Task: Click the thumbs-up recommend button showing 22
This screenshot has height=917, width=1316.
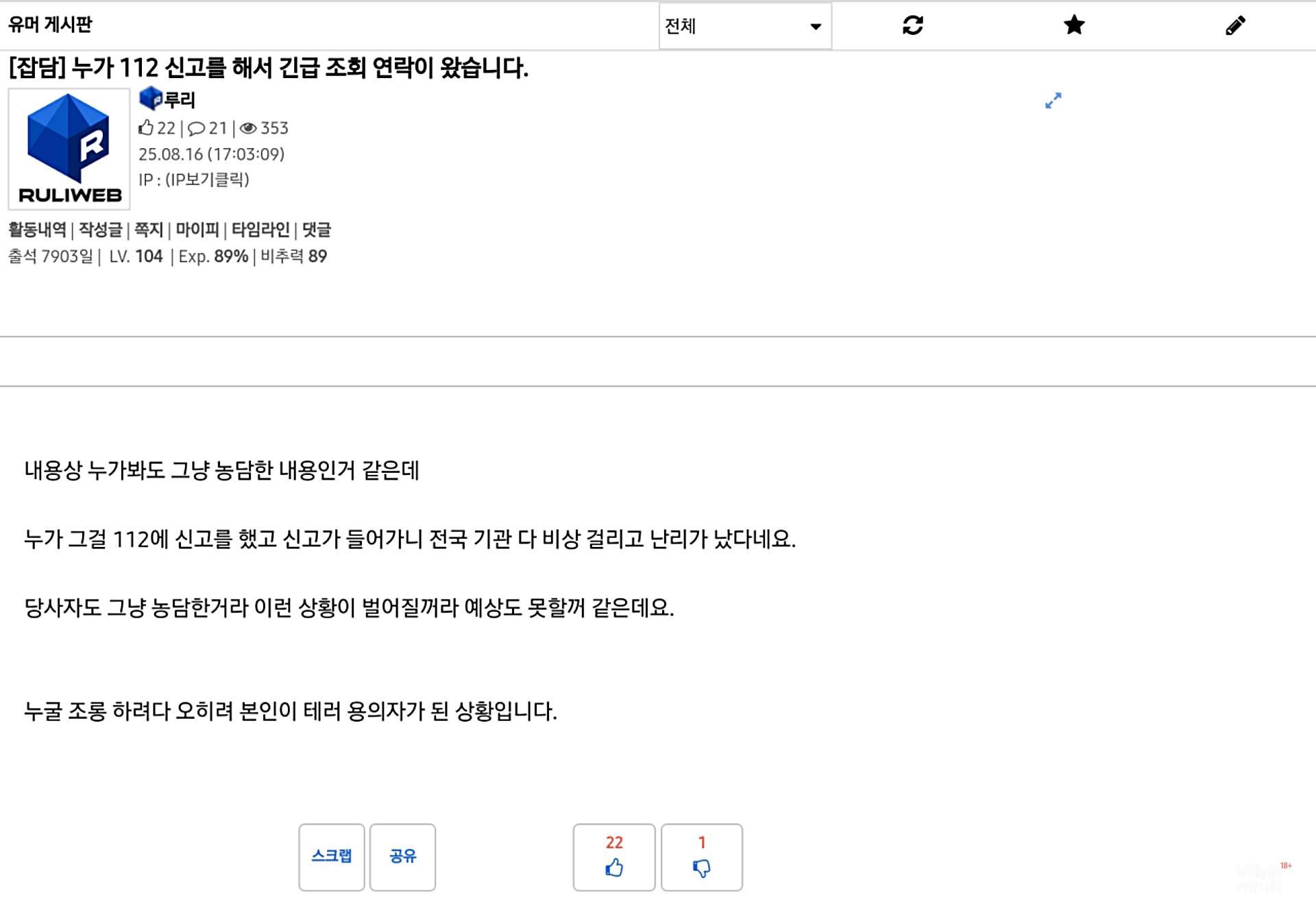Action: [x=613, y=857]
